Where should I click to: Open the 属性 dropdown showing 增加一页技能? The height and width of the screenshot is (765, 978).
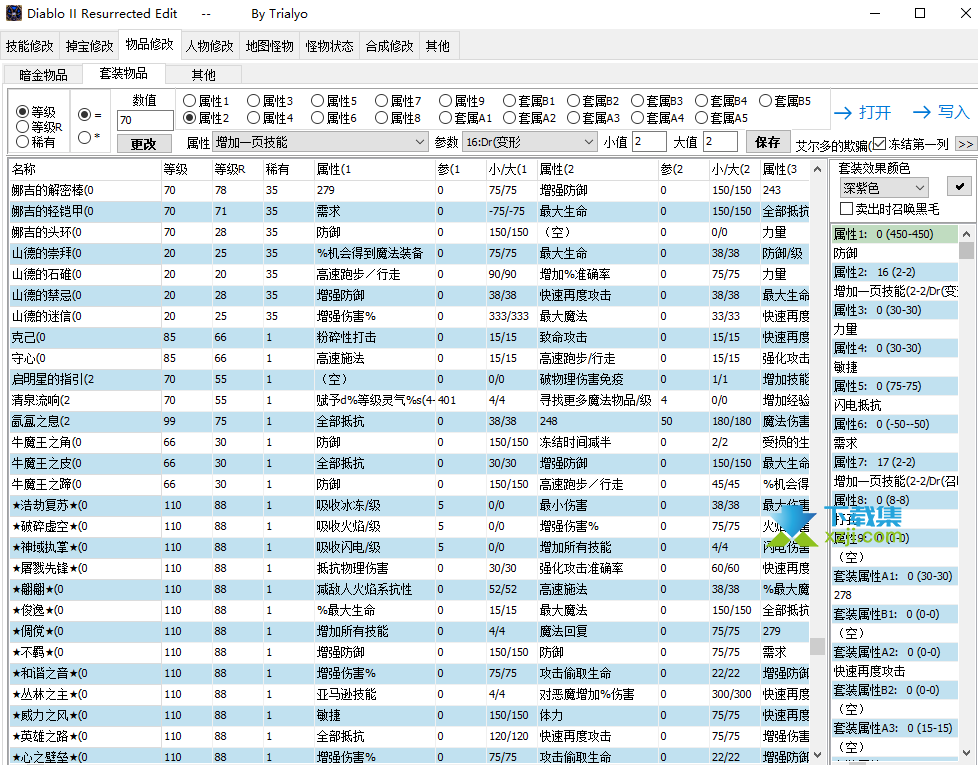(320, 142)
